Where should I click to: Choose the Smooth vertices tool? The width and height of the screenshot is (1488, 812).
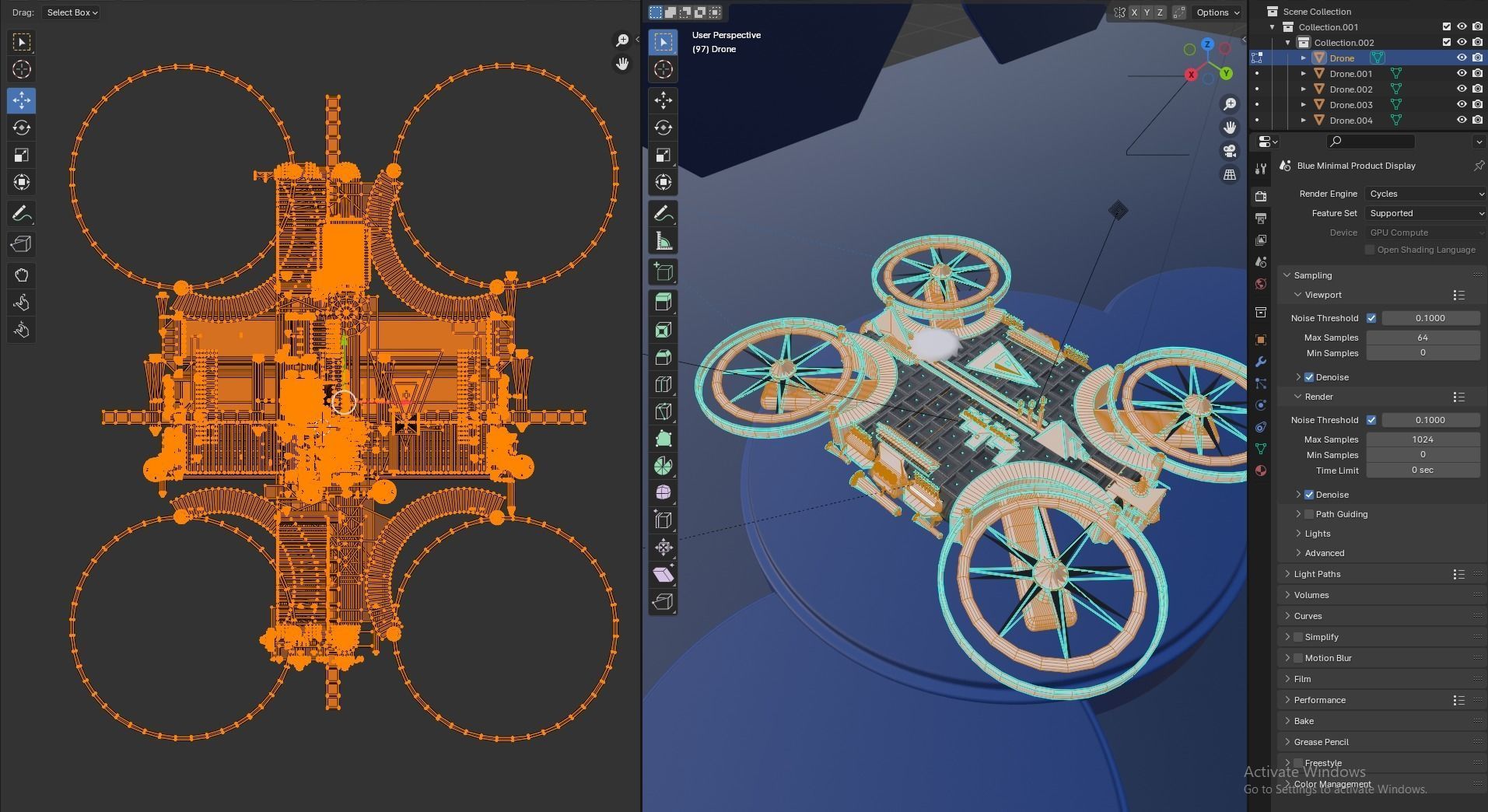(663, 492)
